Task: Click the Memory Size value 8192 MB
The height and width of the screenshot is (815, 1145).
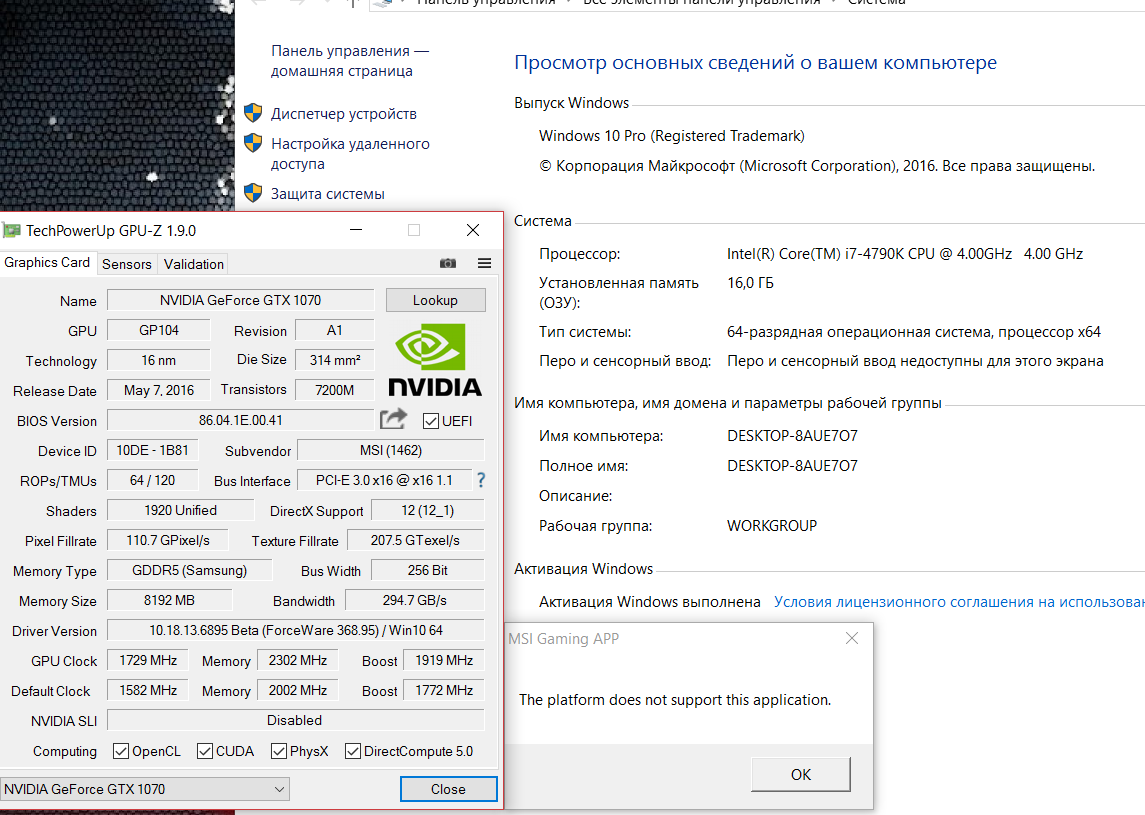Action: click(169, 600)
